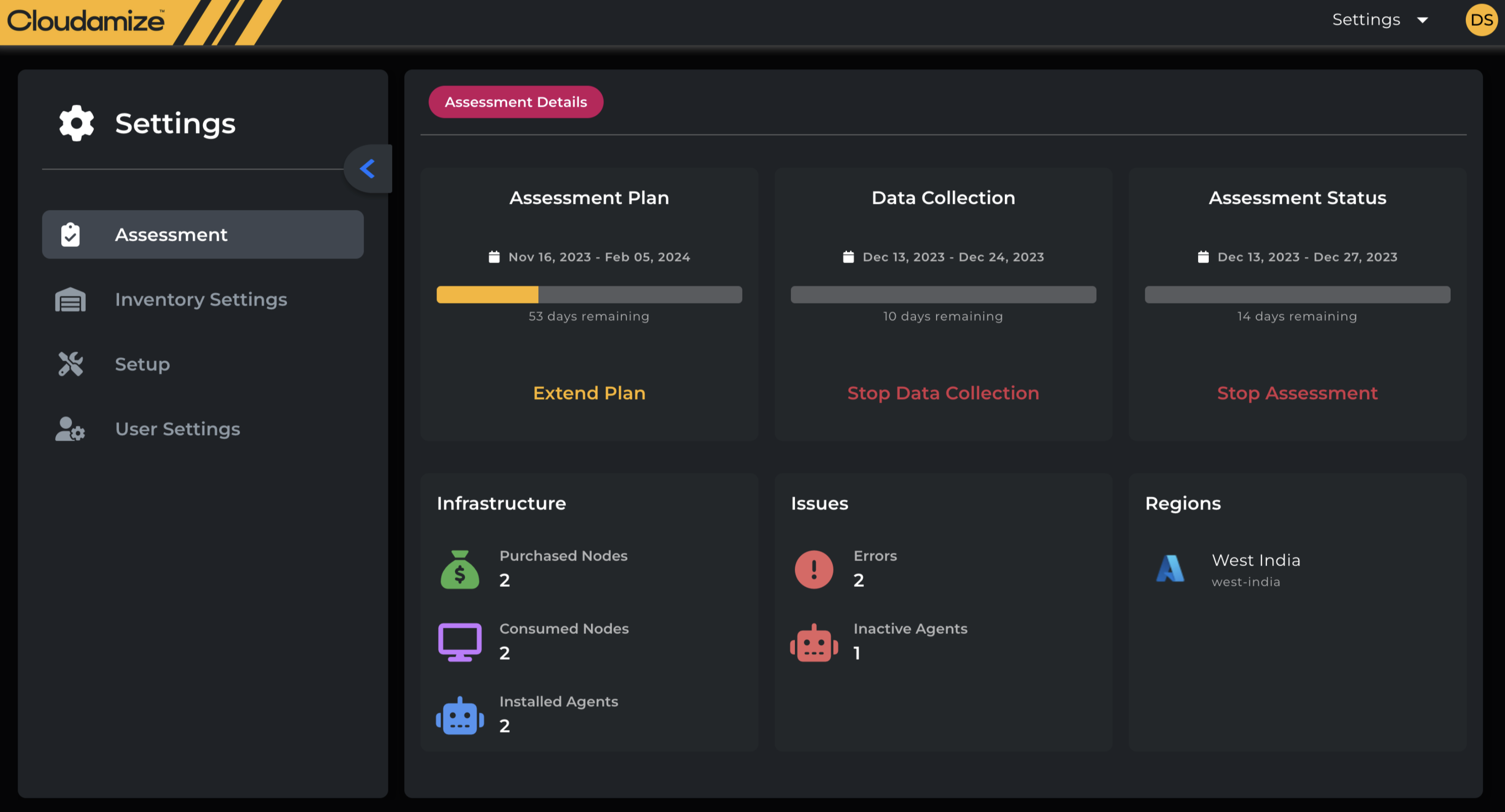1505x812 pixels.
Task: Click the Cloudamize logo
Action: click(86, 21)
